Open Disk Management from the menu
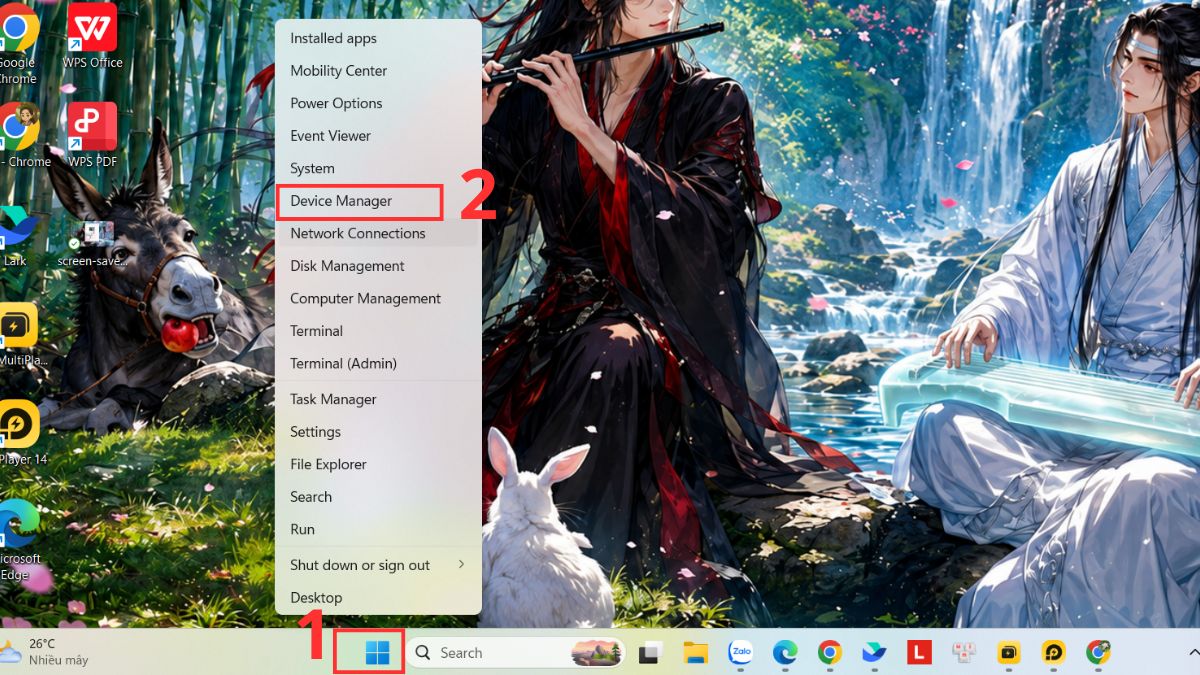 pos(378,266)
